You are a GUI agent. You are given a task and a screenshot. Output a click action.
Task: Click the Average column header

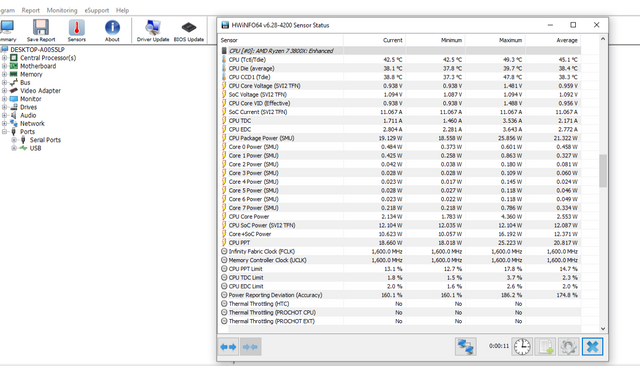(553, 40)
